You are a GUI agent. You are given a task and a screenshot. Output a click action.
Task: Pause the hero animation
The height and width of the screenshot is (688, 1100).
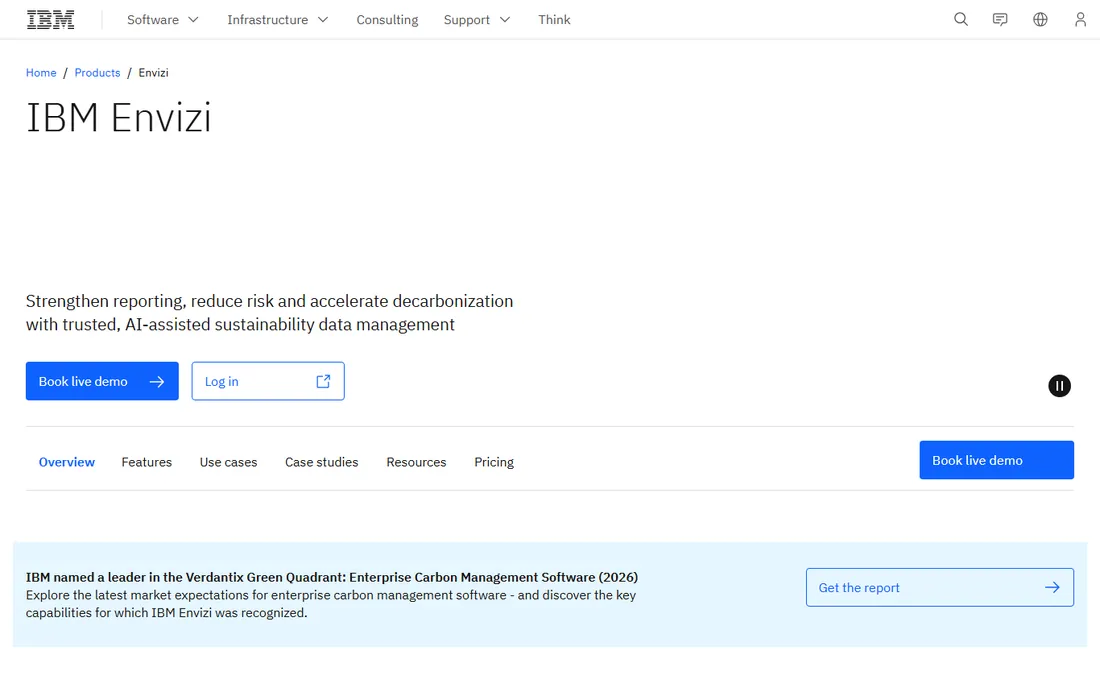coord(1059,386)
